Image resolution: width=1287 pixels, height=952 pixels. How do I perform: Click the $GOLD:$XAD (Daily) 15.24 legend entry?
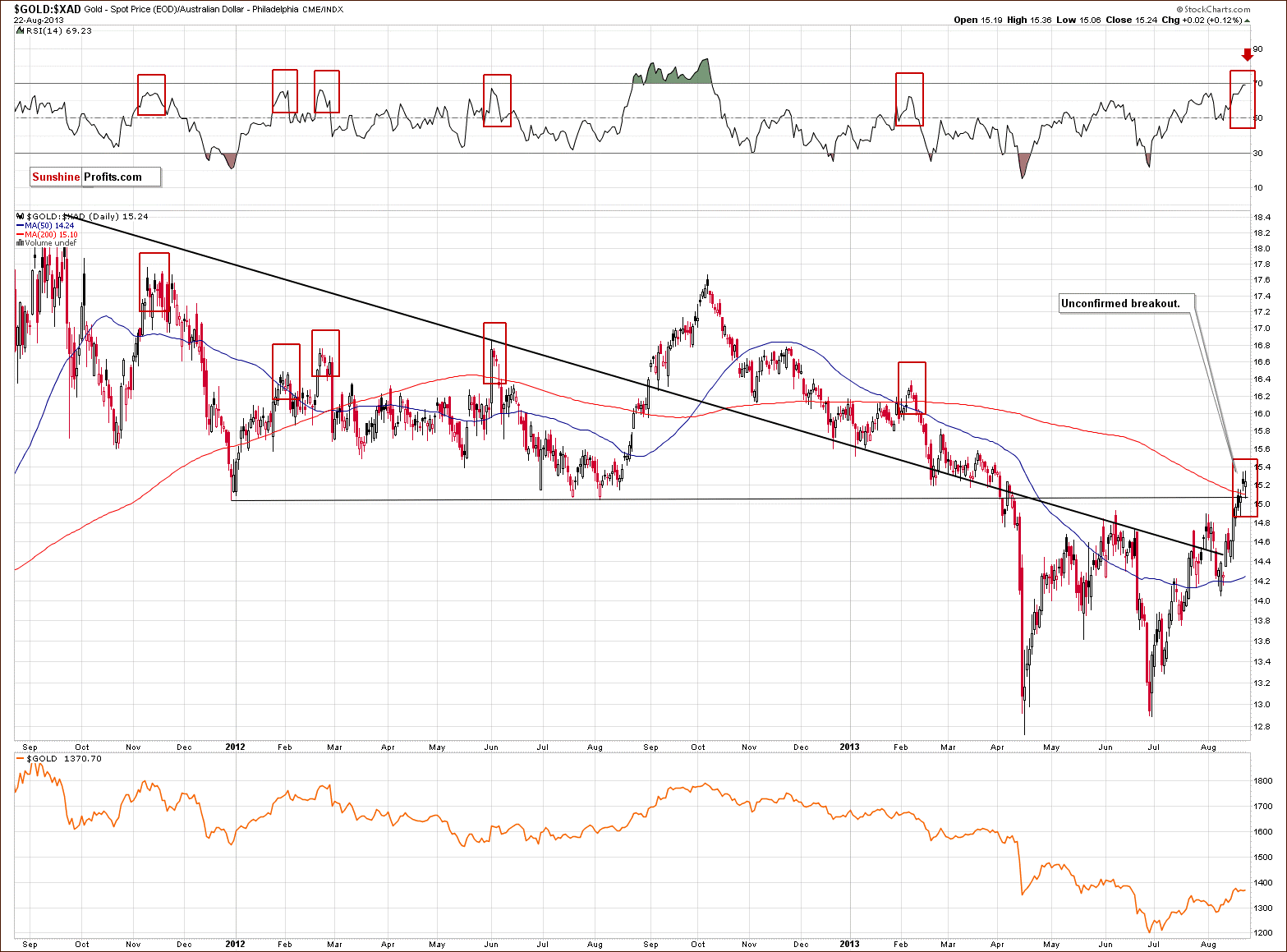pos(82,216)
